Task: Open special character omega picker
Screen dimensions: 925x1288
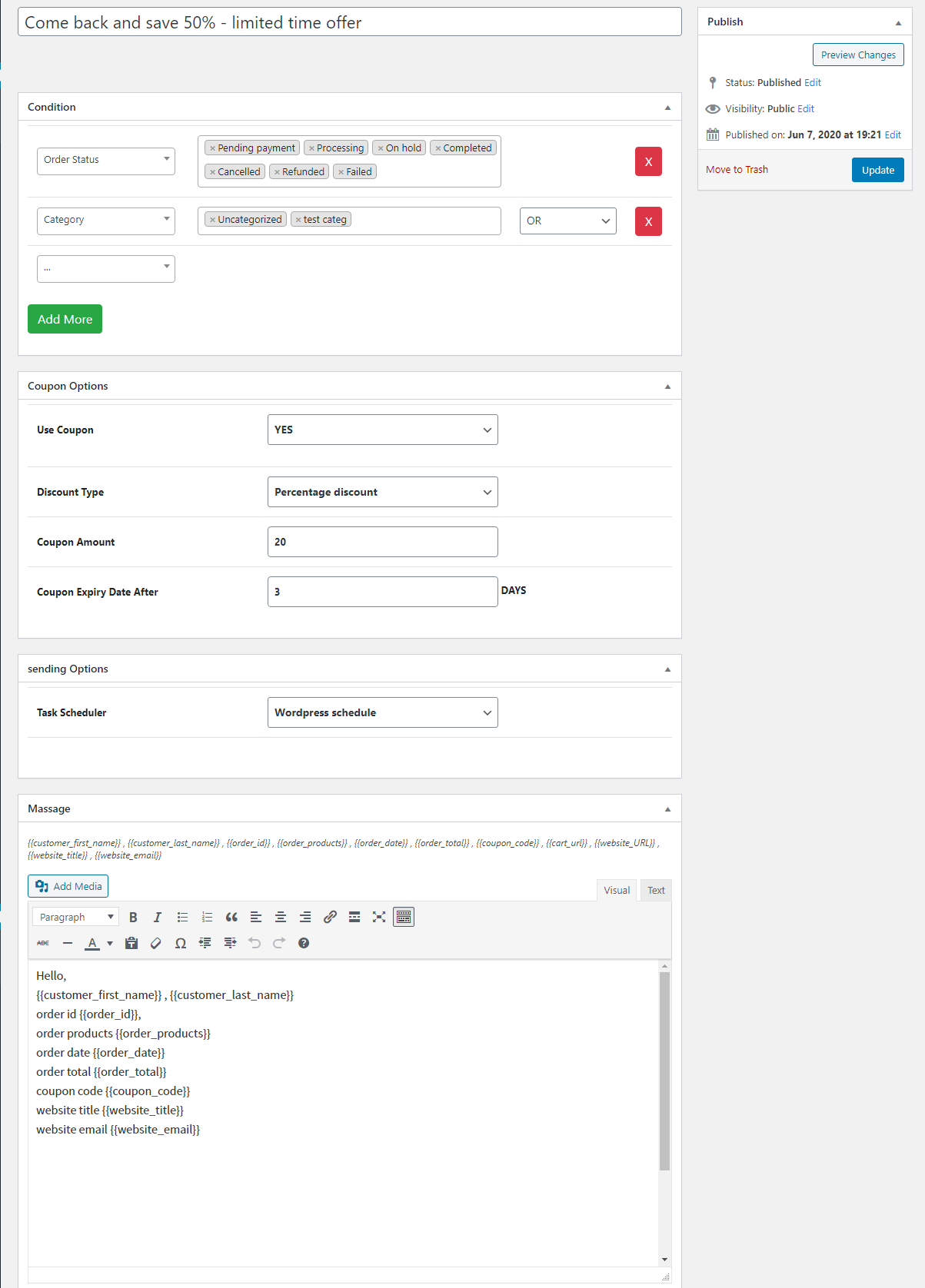Action: (x=181, y=943)
